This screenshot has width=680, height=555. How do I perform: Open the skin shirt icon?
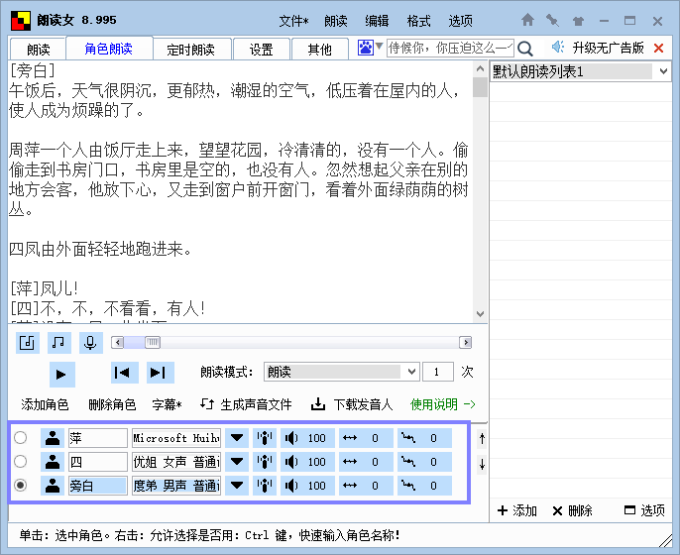click(578, 21)
